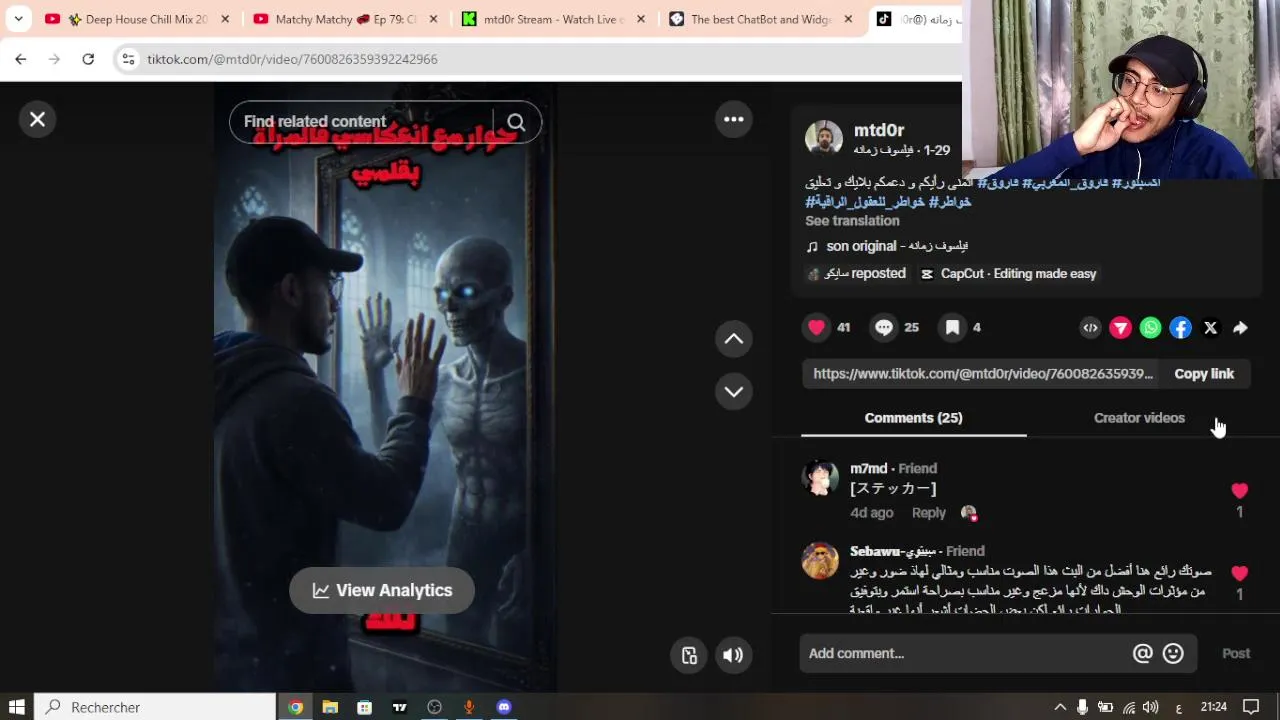Go to previous video with up arrow
1280x720 pixels.
click(734, 339)
